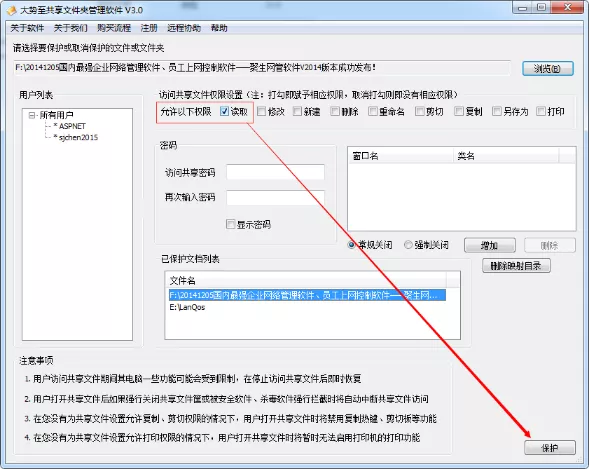This screenshot has width=589, height=469.
Task: Open the 关于软件 menu
Action: [x=27, y=28]
